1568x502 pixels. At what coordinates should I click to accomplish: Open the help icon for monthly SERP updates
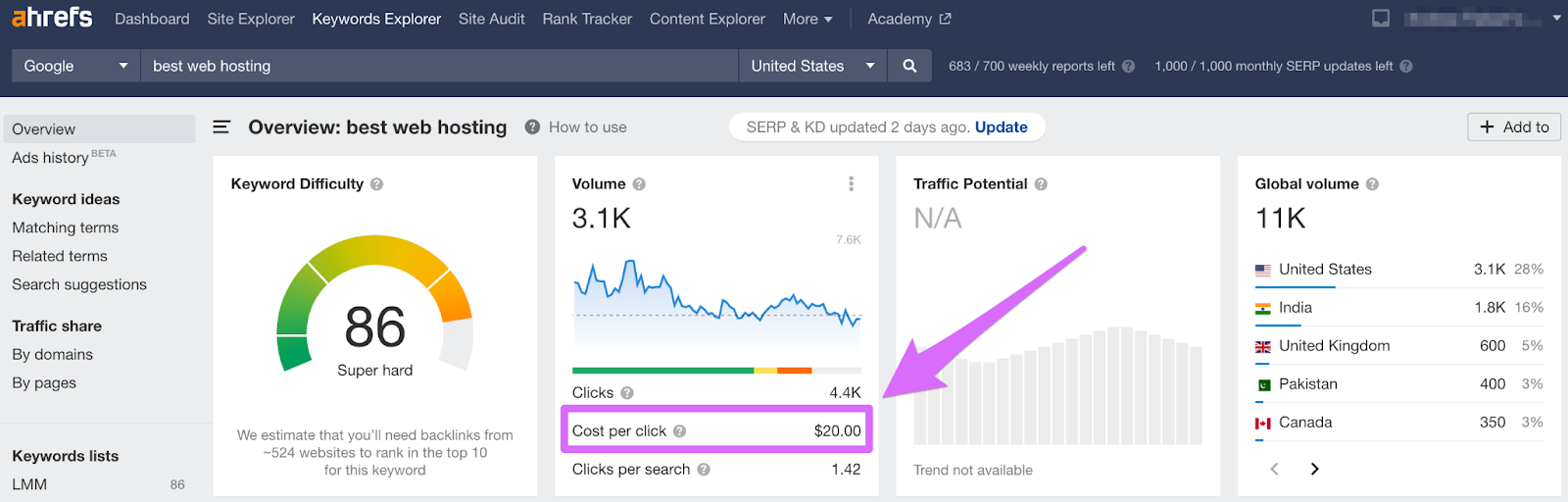1406,67
